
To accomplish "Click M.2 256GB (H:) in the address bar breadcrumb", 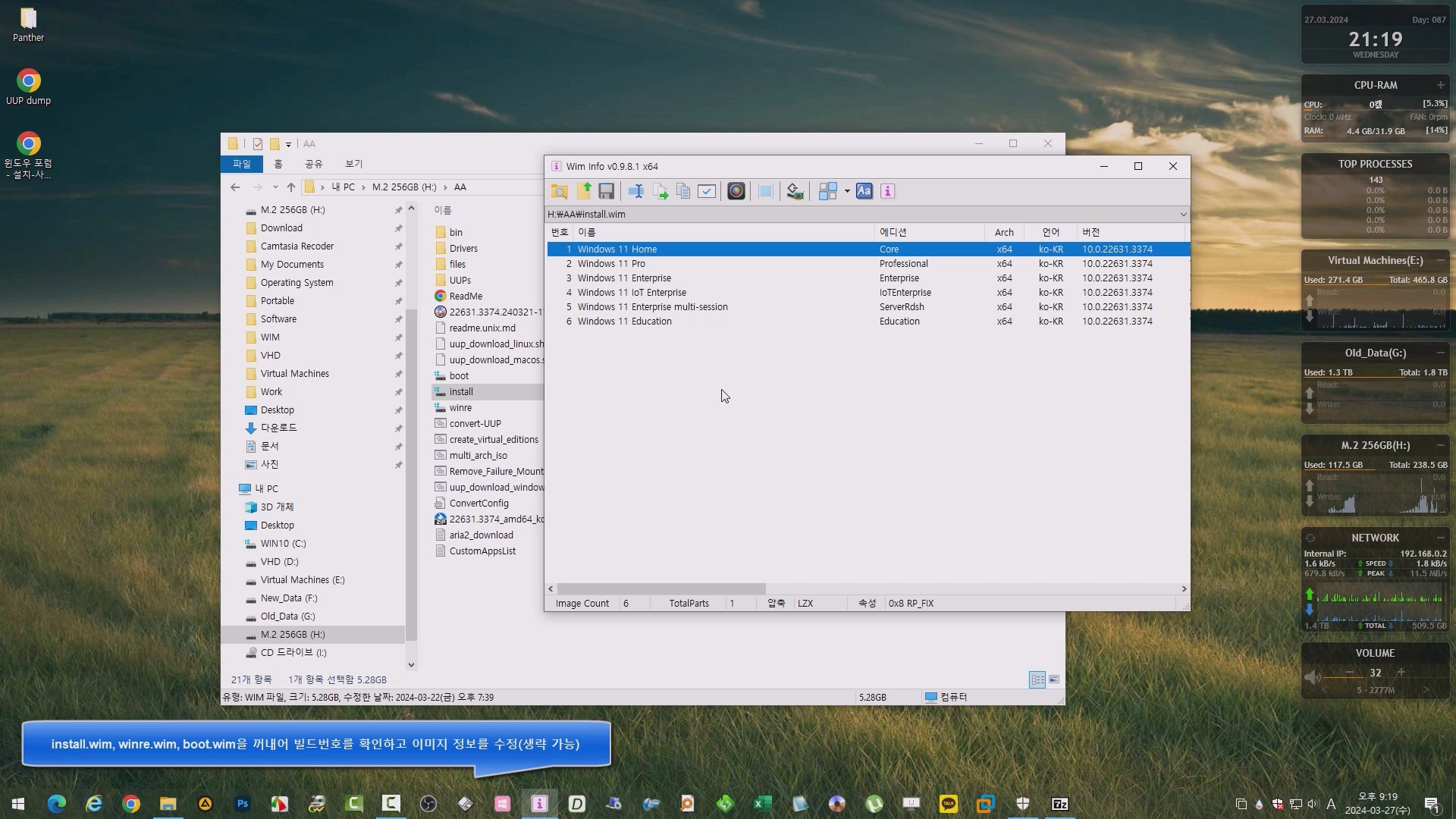I will pos(404,187).
